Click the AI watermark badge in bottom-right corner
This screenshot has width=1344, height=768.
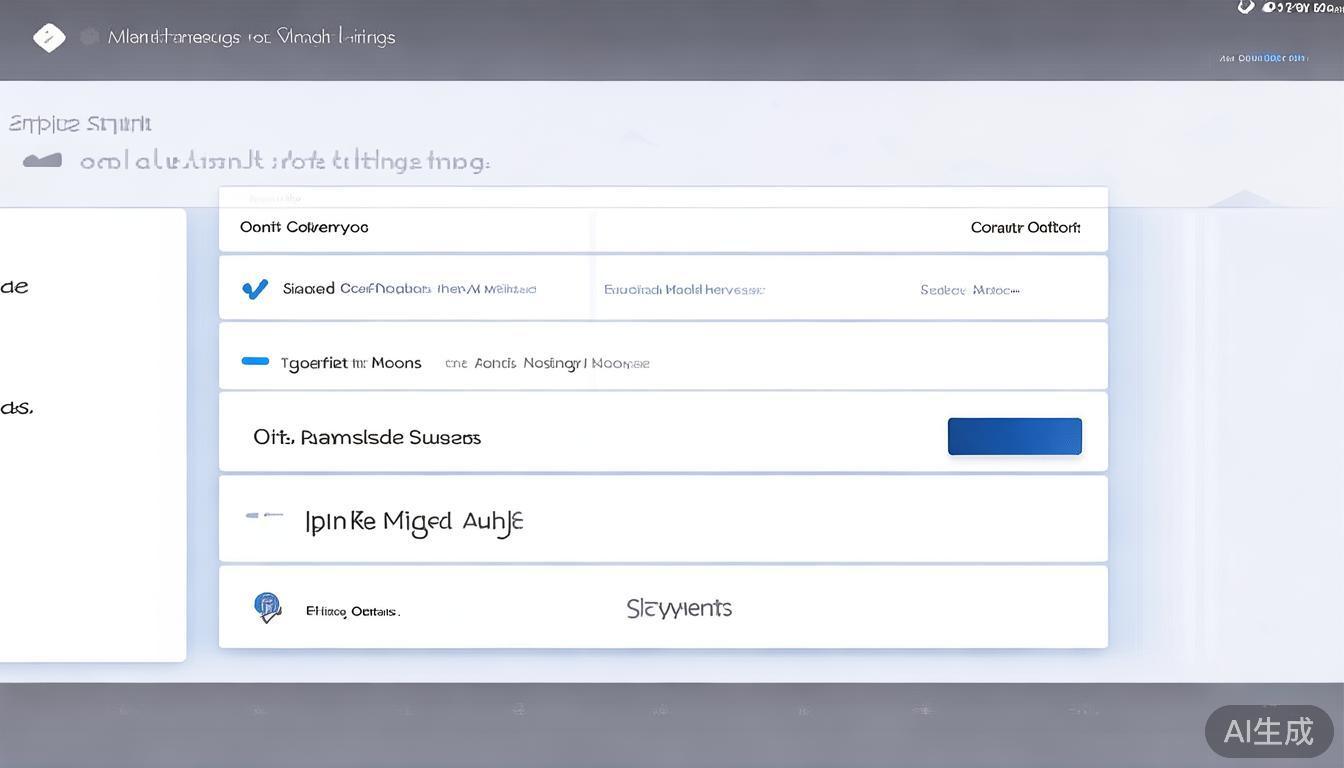click(1268, 731)
